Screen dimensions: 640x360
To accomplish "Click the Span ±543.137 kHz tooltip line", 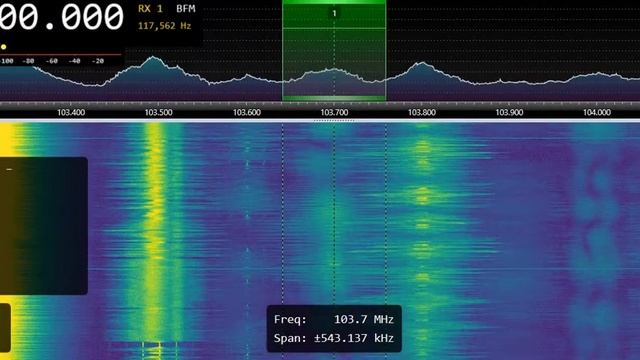I will [334, 338].
